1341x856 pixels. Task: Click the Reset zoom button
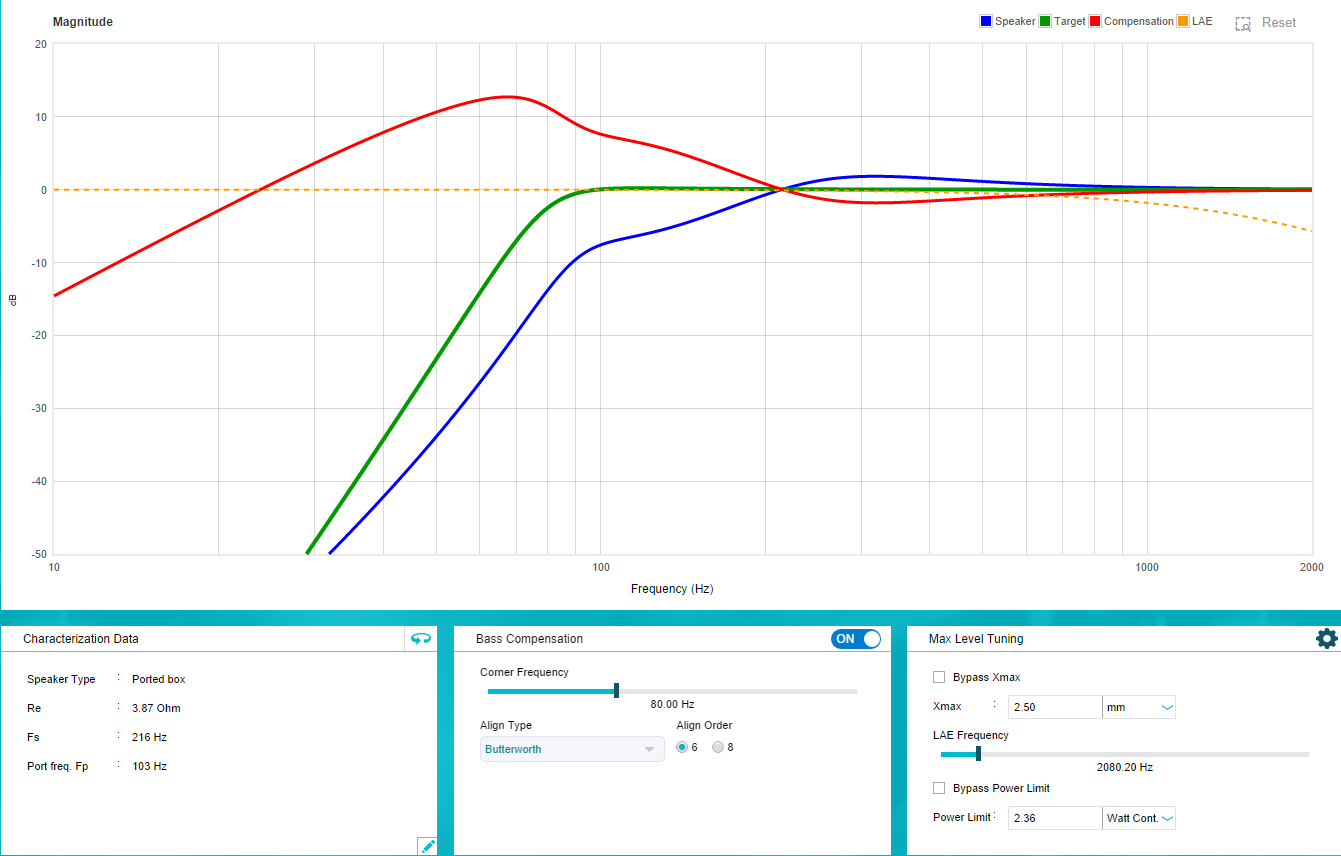point(1278,23)
